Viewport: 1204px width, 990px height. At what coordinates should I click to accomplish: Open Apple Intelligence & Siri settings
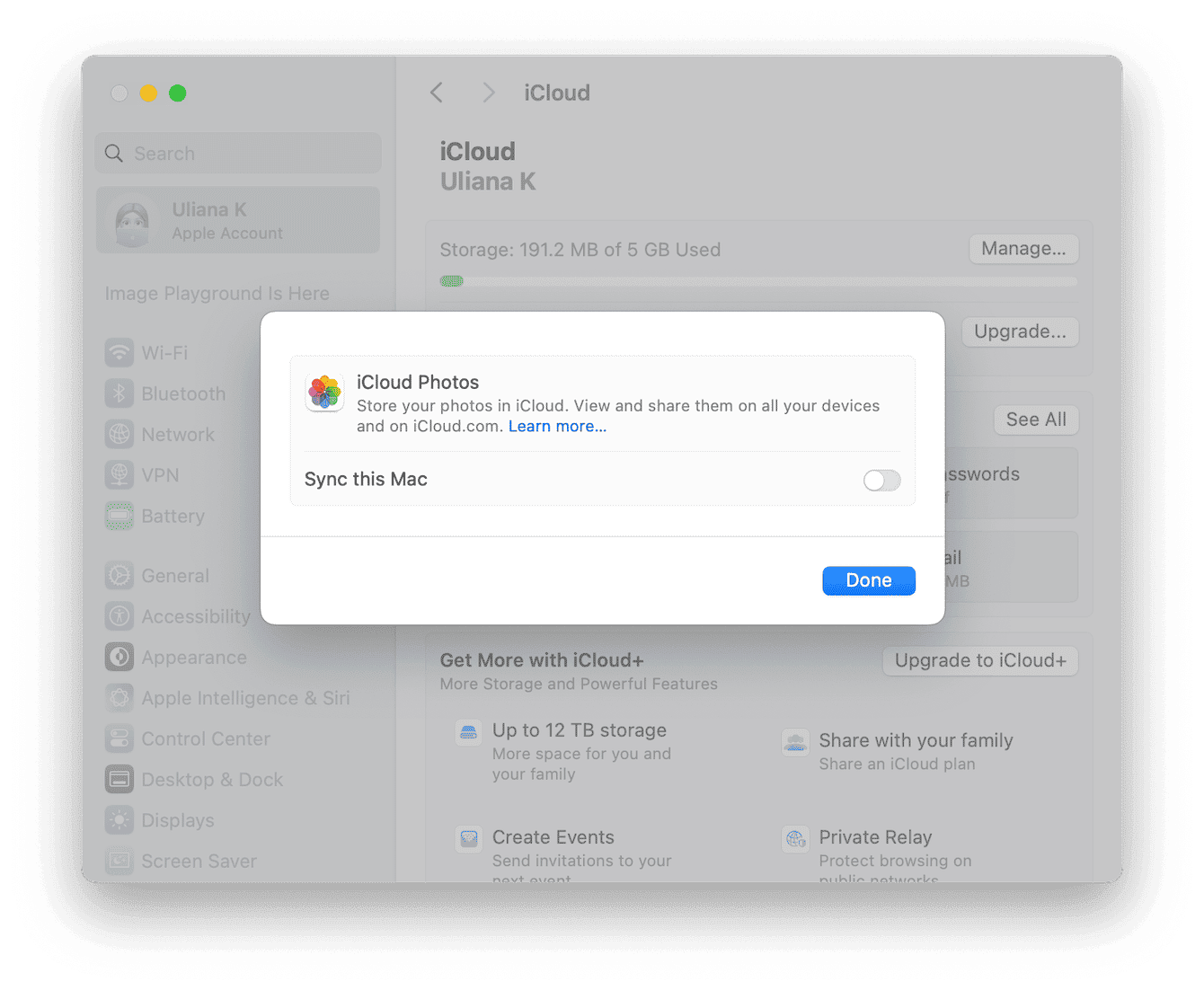point(244,698)
